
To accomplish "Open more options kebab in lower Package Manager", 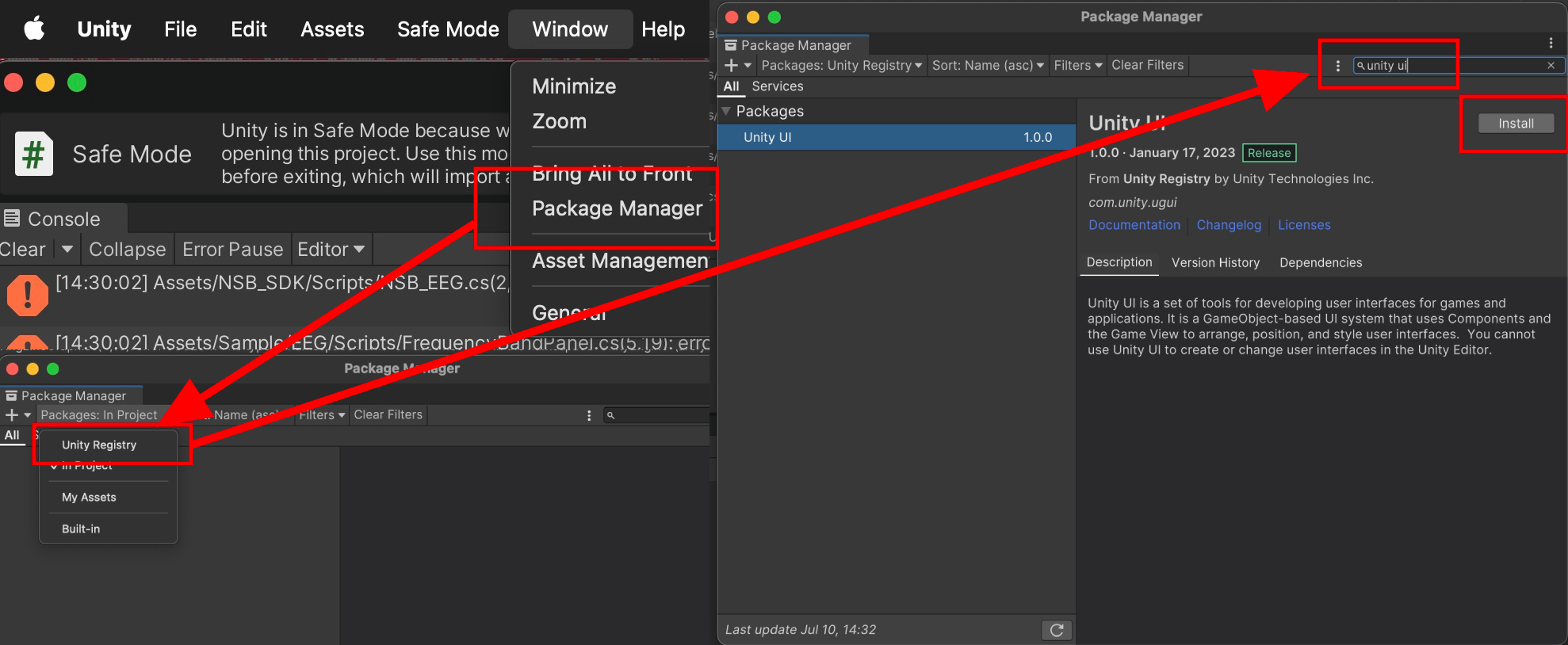I will tap(589, 415).
